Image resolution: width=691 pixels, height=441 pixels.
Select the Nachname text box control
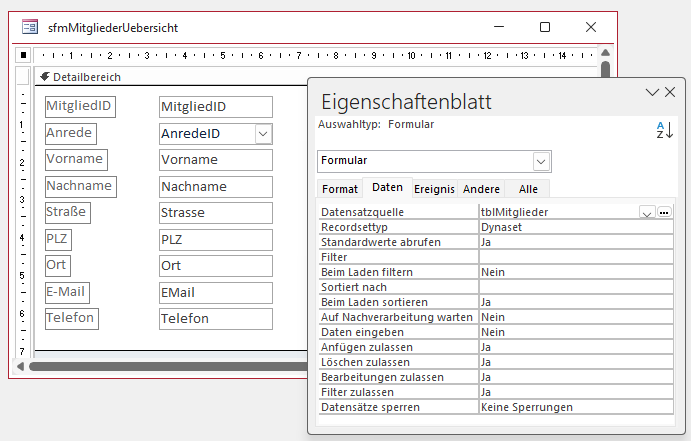pyautogui.click(x=216, y=187)
